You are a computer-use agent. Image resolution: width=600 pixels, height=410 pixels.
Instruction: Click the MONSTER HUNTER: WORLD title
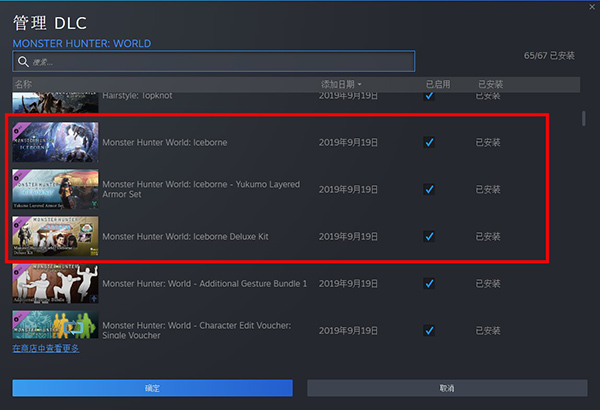click(x=82, y=44)
